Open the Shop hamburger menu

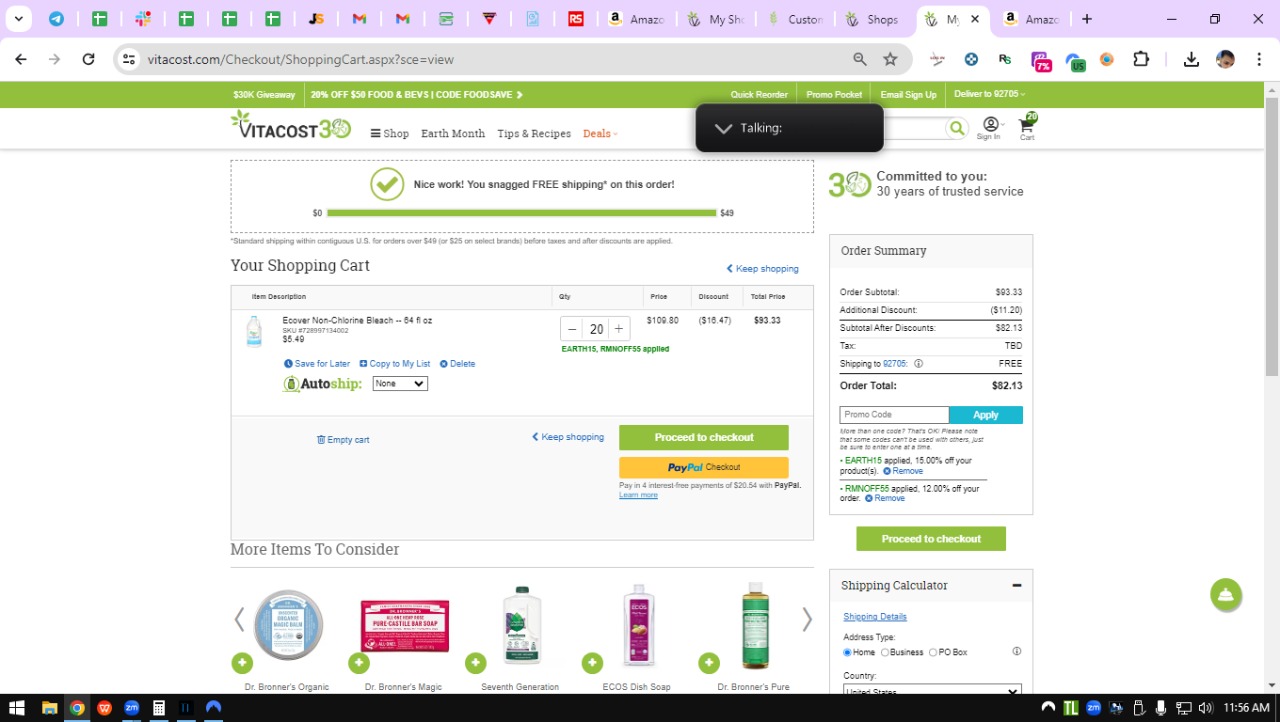[389, 133]
